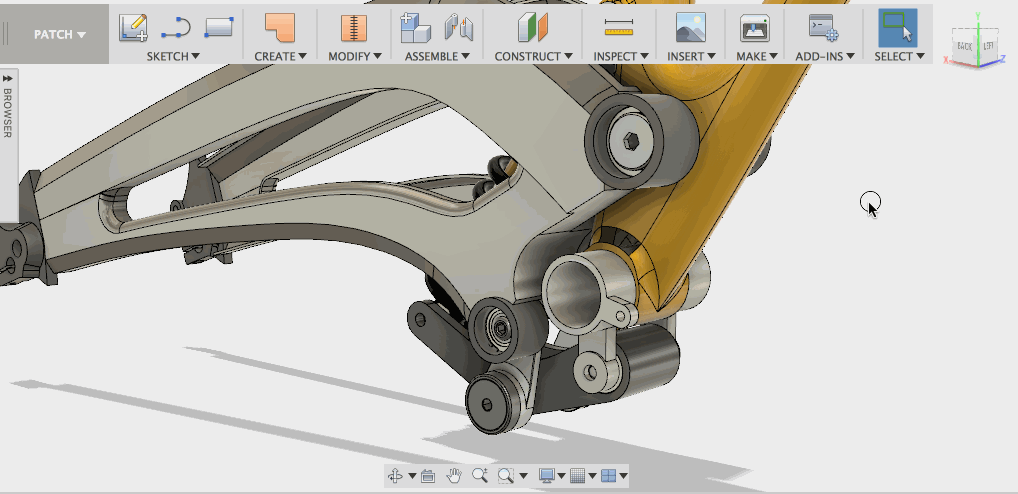This screenshot has height=494, width=1018.
Task: Click the Insert image icon
Action: [x=690, y=27]
